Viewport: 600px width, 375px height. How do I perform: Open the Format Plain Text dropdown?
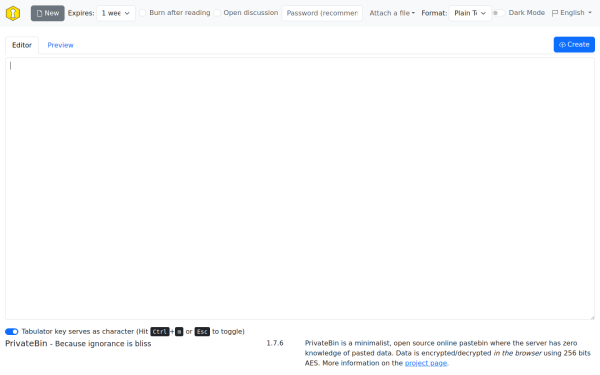[470, 13]
